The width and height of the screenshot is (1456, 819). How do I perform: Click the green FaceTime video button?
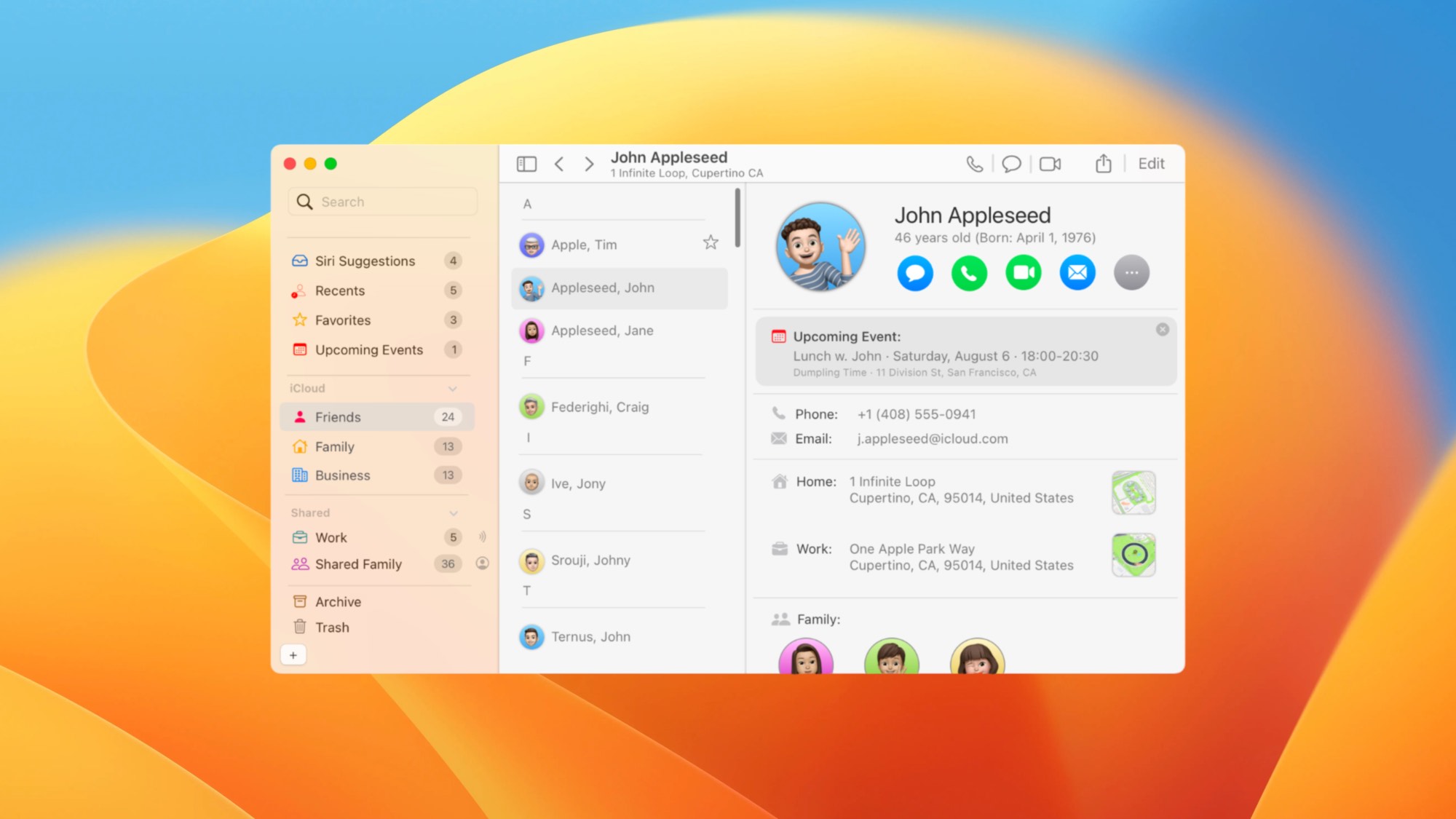(1023, 273)
